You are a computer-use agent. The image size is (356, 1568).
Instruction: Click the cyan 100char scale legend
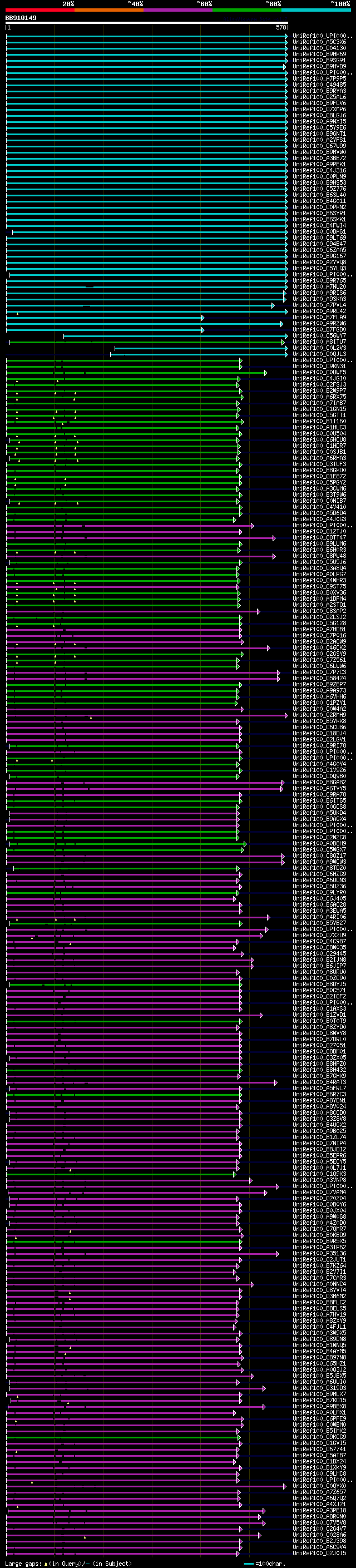point(264,1563)
